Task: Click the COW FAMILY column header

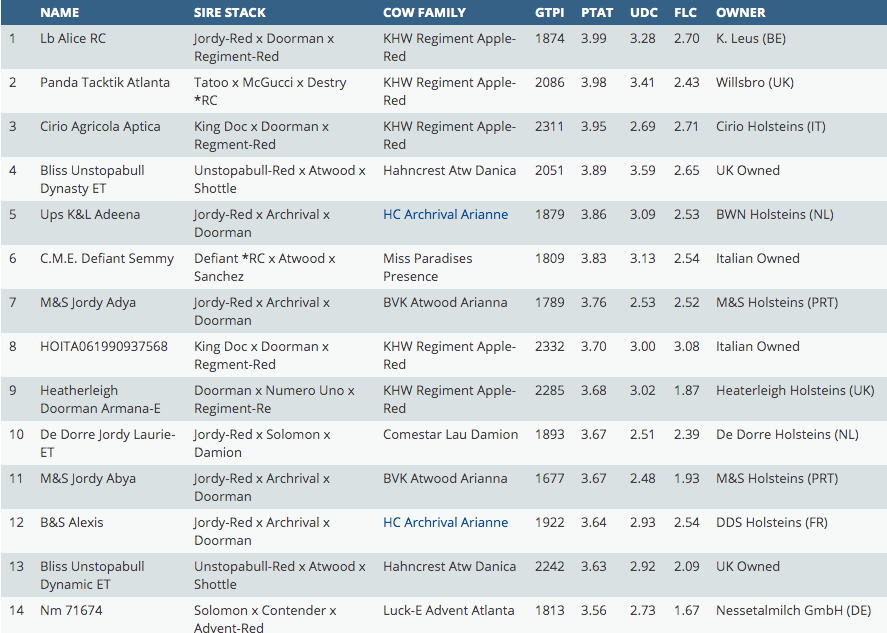Action: coord(424,12)
